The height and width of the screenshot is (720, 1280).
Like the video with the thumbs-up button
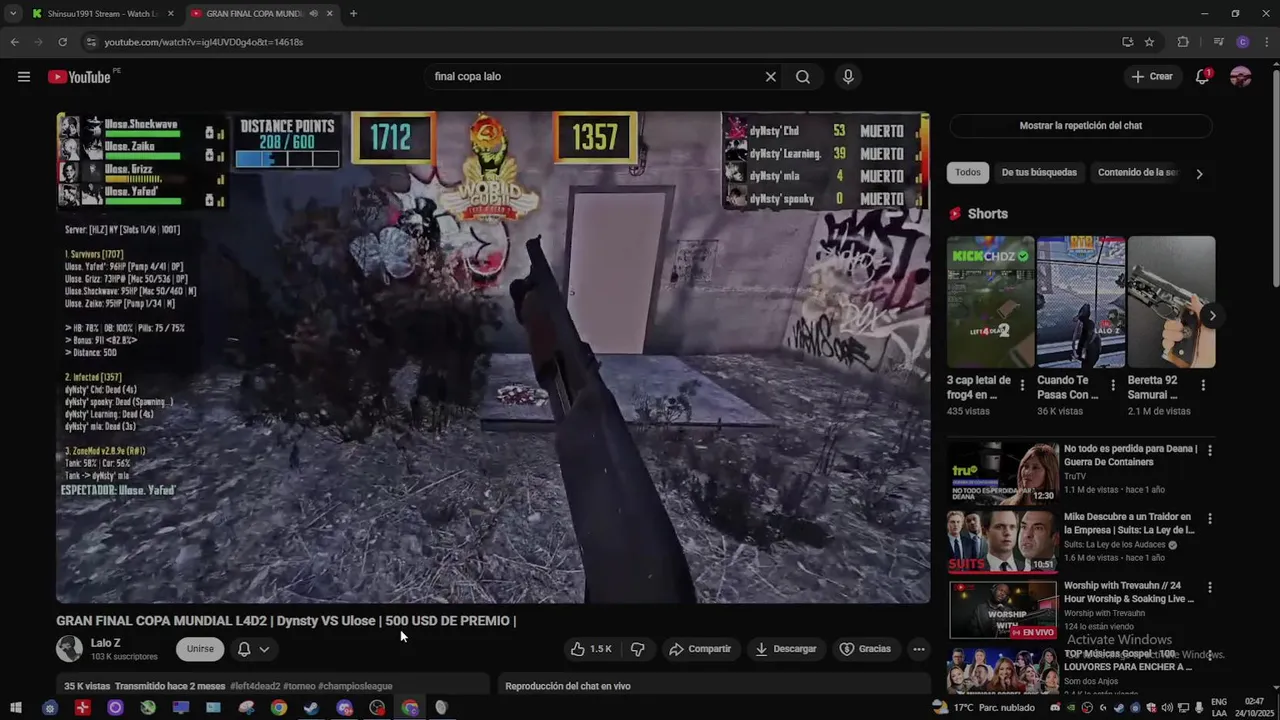(x=591, y=649)
